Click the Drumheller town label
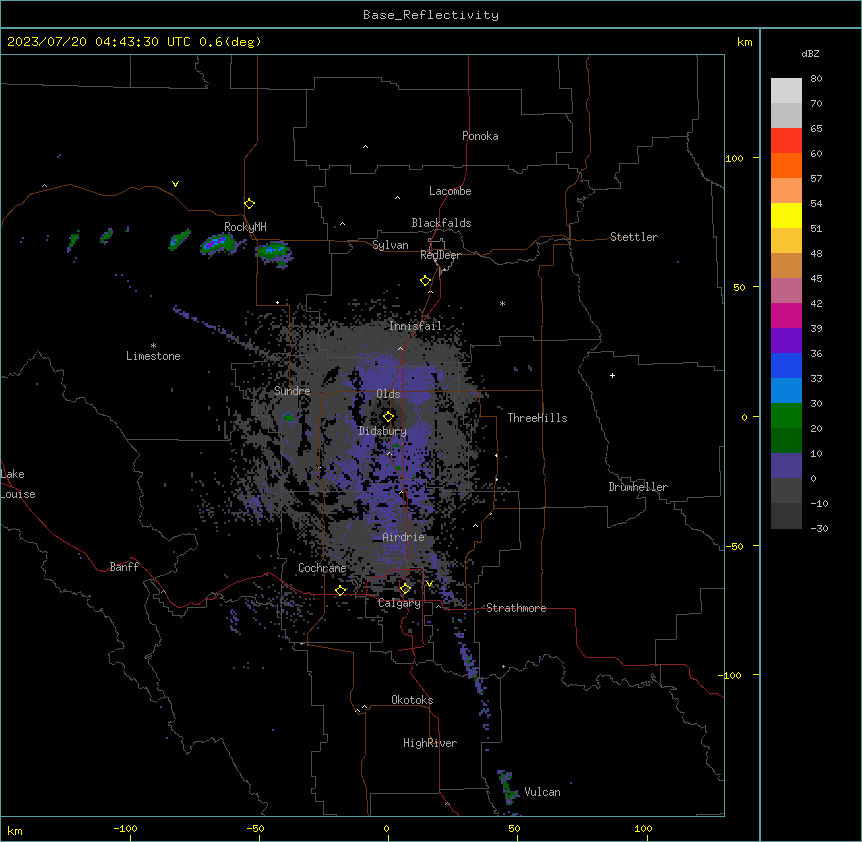Viewport: 862px width, 842px height. 638,487
